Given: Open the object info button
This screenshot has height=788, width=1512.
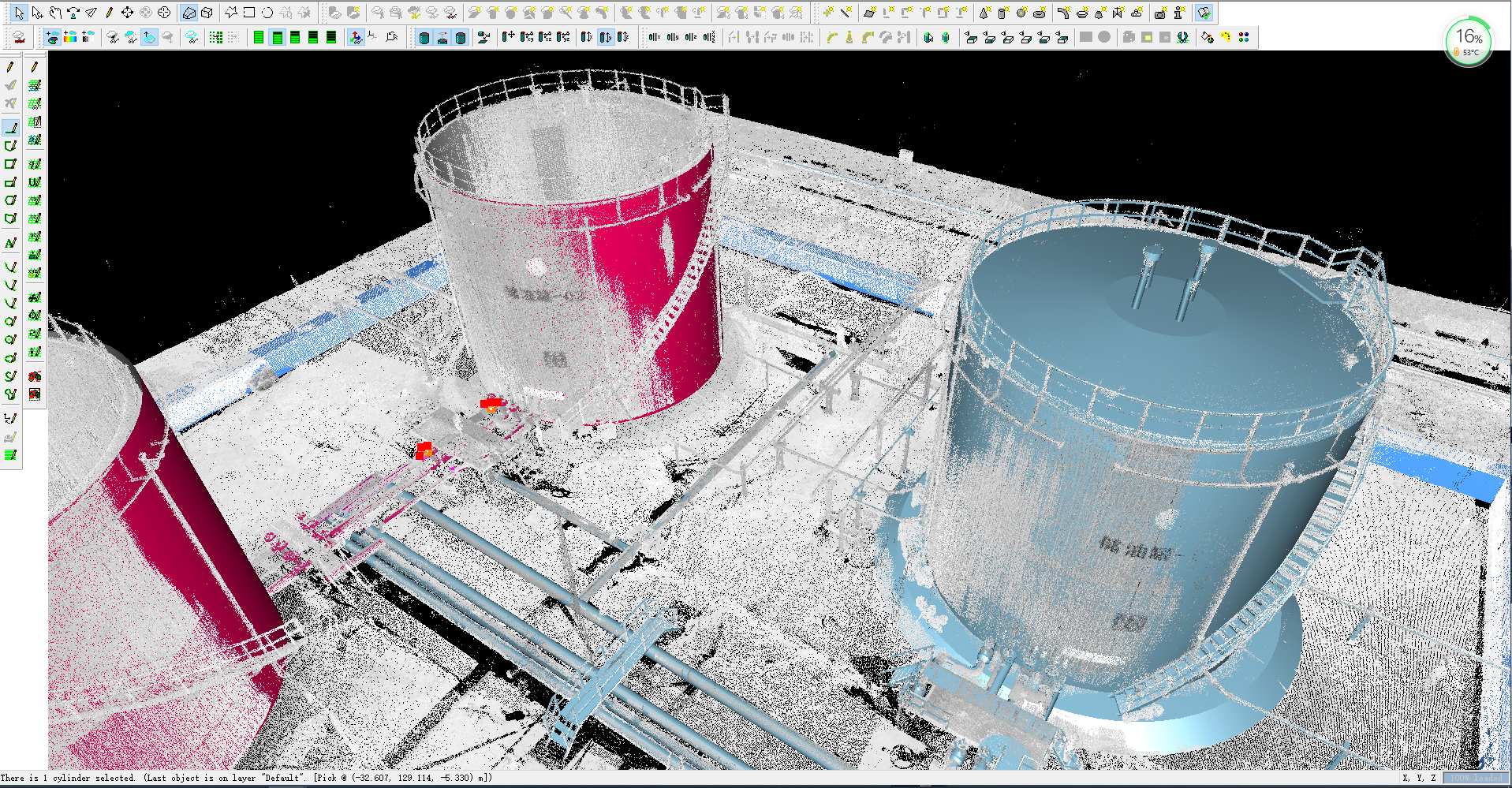Looking at the screenshot, I should pos(1179,13).
